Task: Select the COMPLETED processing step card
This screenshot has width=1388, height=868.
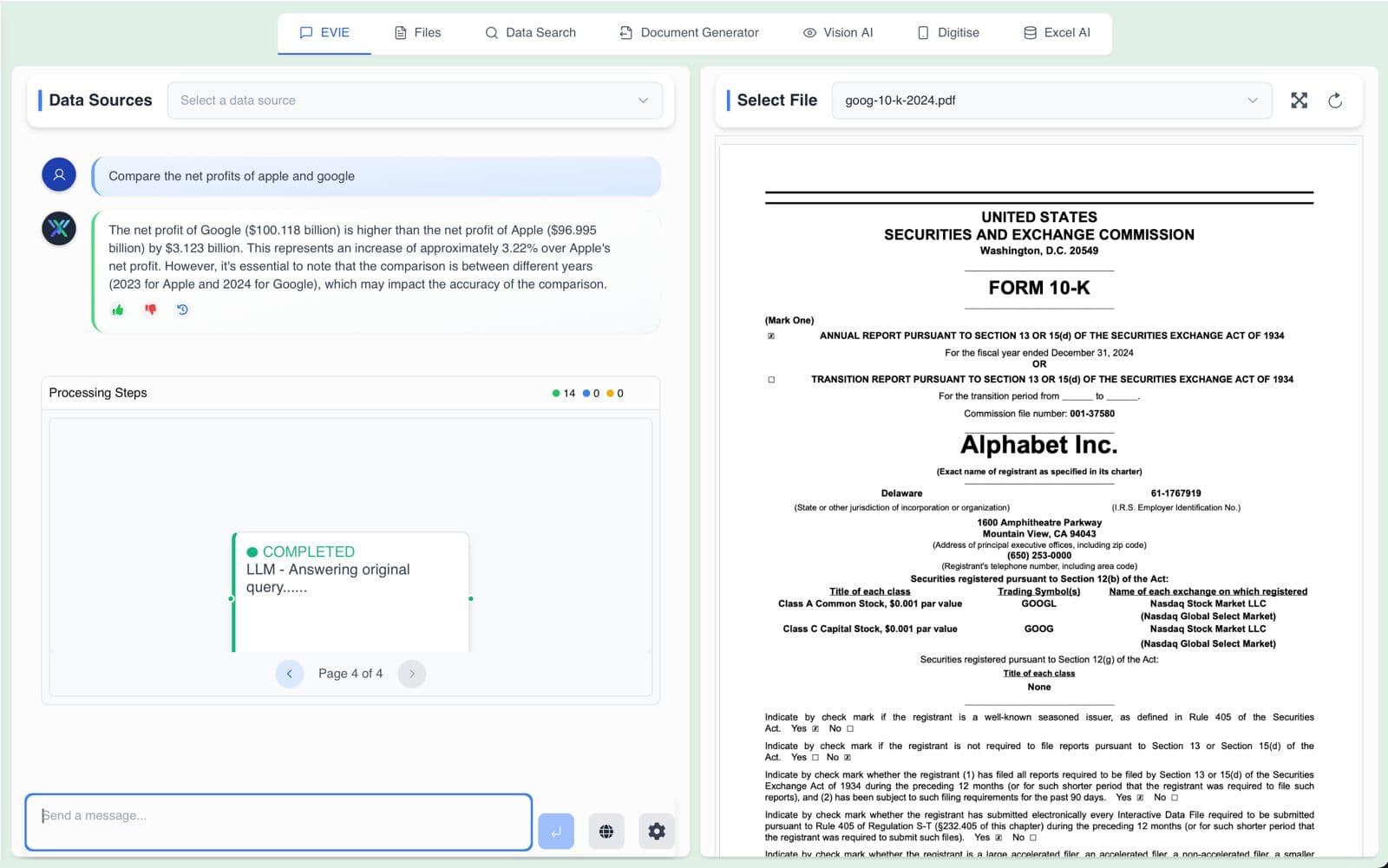Action: point(350,592)
